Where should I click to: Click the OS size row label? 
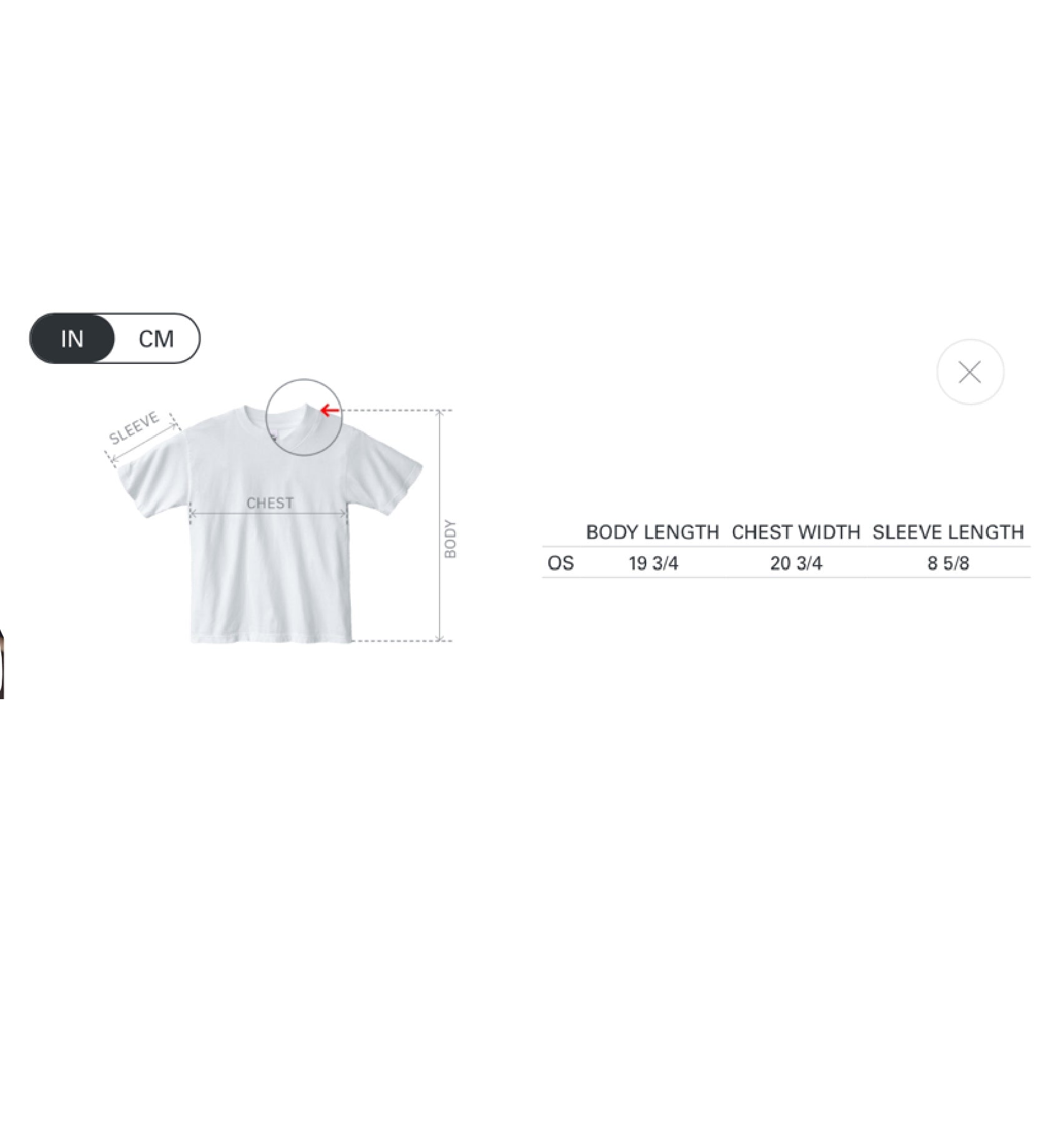coord(561,563)
